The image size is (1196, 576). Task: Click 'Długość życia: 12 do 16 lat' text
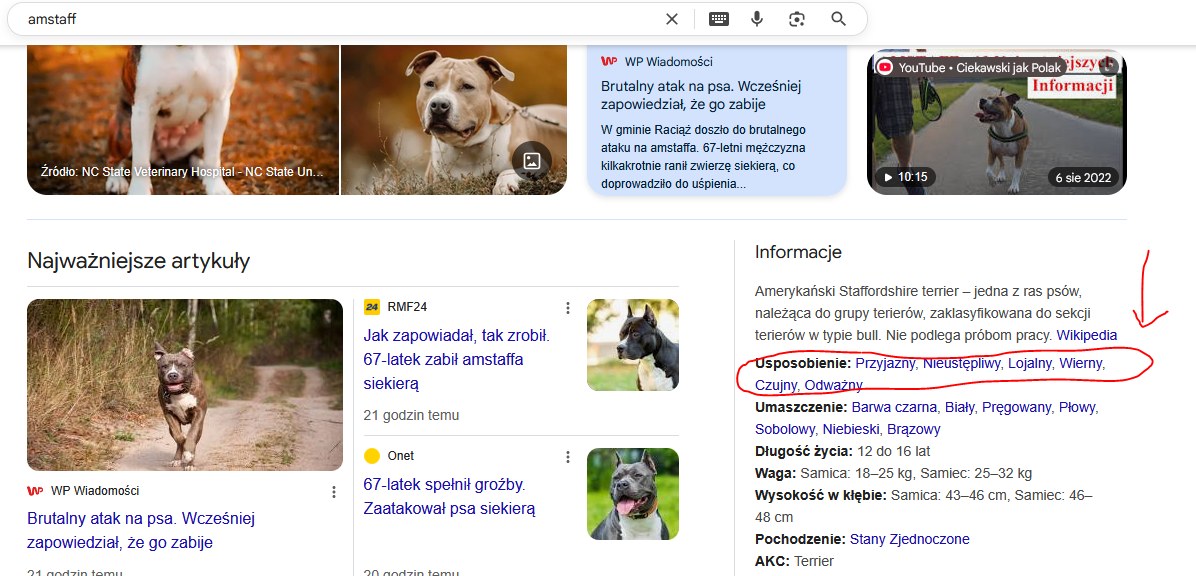click(842, 451)
